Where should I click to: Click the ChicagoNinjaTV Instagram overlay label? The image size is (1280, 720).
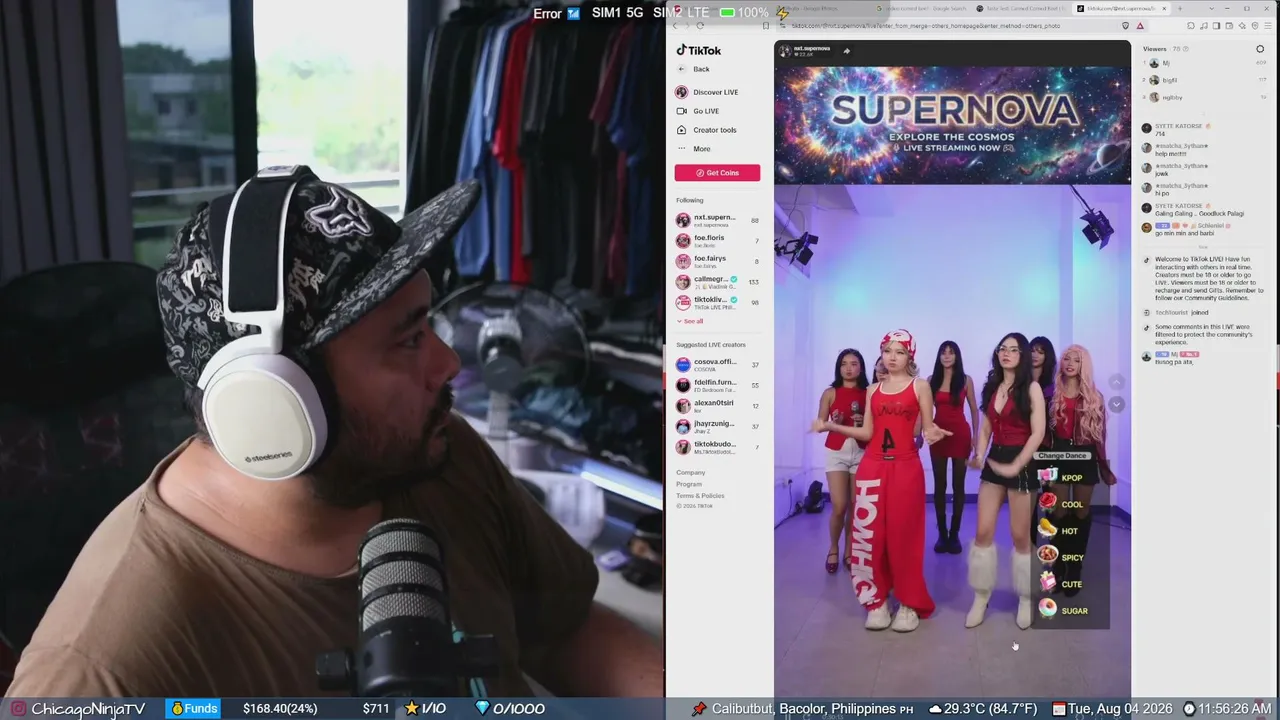(x=79, y=709)
